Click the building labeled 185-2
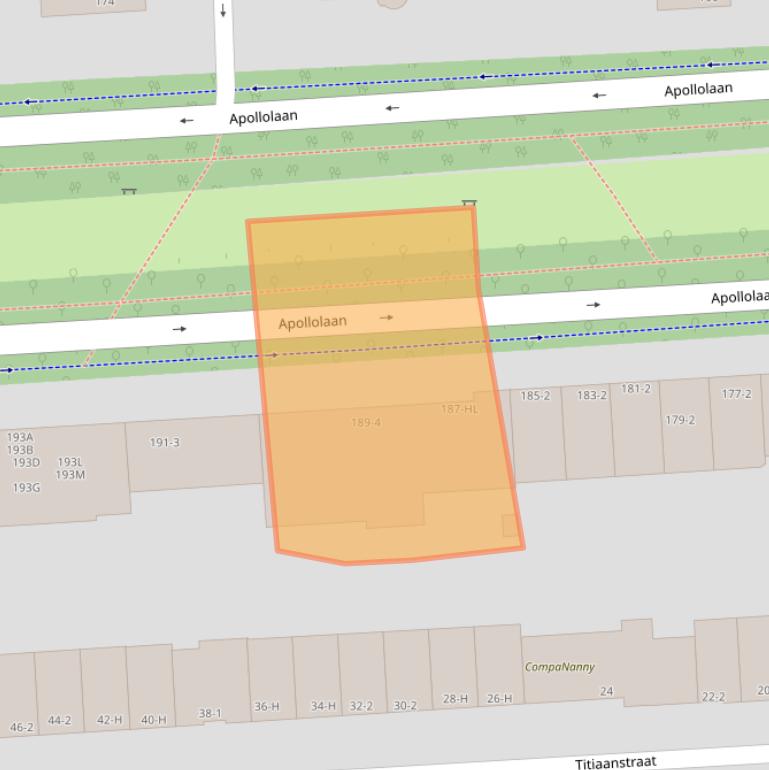Screen dimensions: 769x770 click(x=535, y=396)
